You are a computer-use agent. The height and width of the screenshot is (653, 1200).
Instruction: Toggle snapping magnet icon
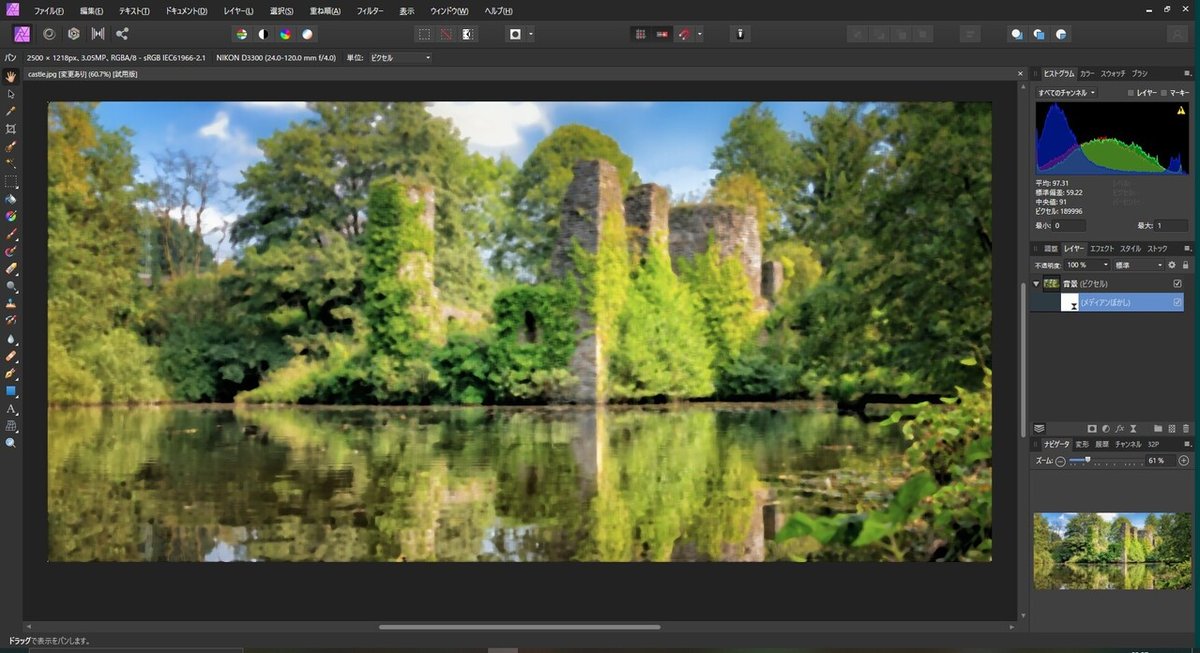point(685,33)
